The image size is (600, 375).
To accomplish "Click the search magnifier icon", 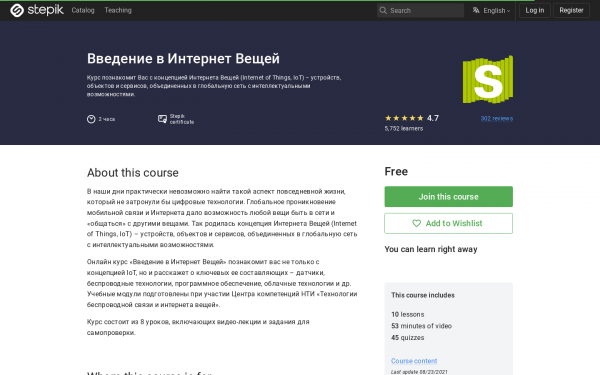I will (383, 10).
